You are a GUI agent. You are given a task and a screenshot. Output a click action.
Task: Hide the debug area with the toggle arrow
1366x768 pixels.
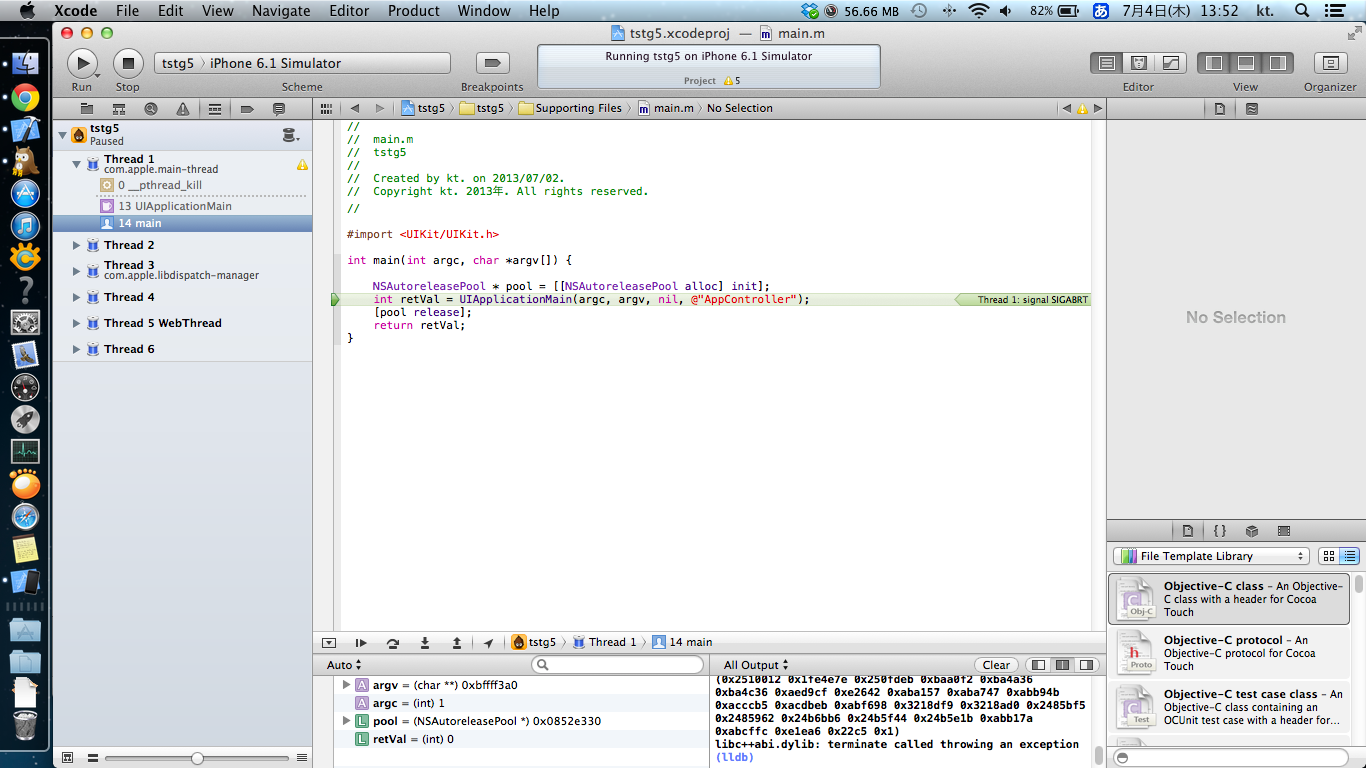(329, 642)
